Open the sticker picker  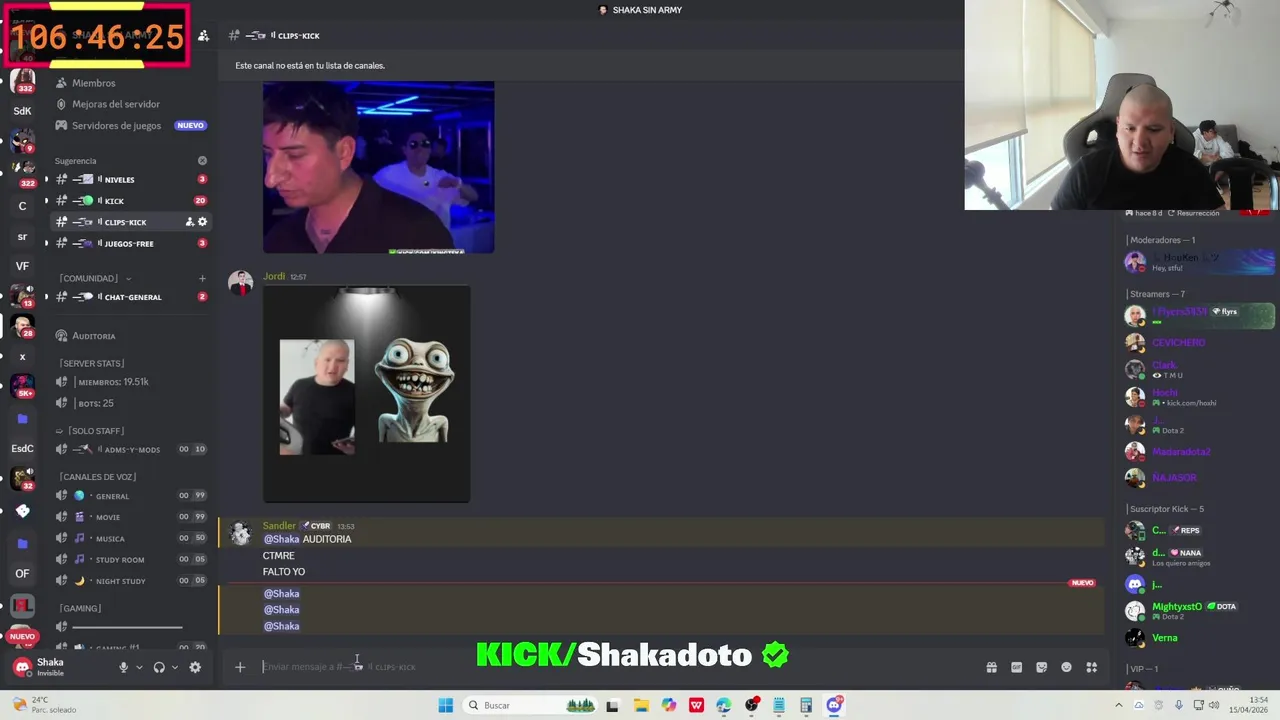(x=1041, y=667)
